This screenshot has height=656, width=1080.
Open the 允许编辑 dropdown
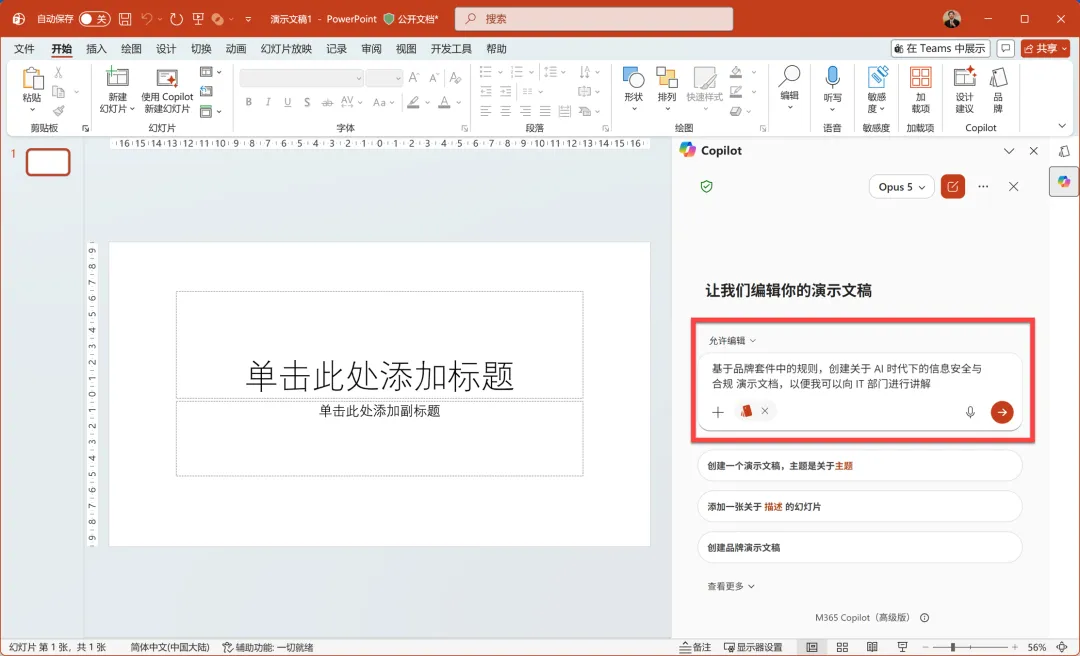(732, 340)
